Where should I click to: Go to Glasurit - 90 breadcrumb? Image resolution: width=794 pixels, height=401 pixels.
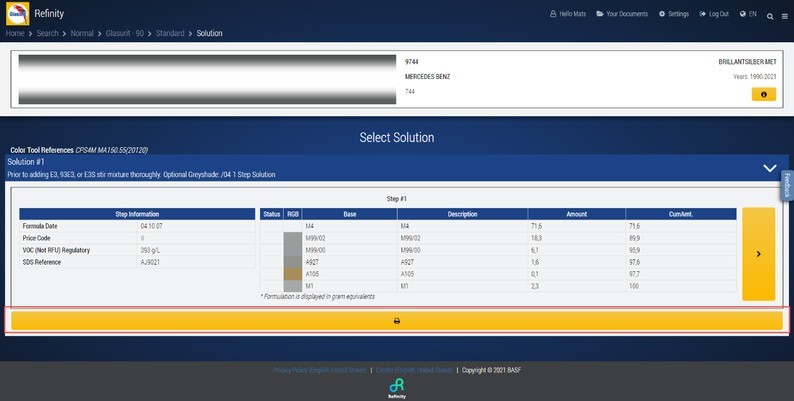click(x=125, y=33)
